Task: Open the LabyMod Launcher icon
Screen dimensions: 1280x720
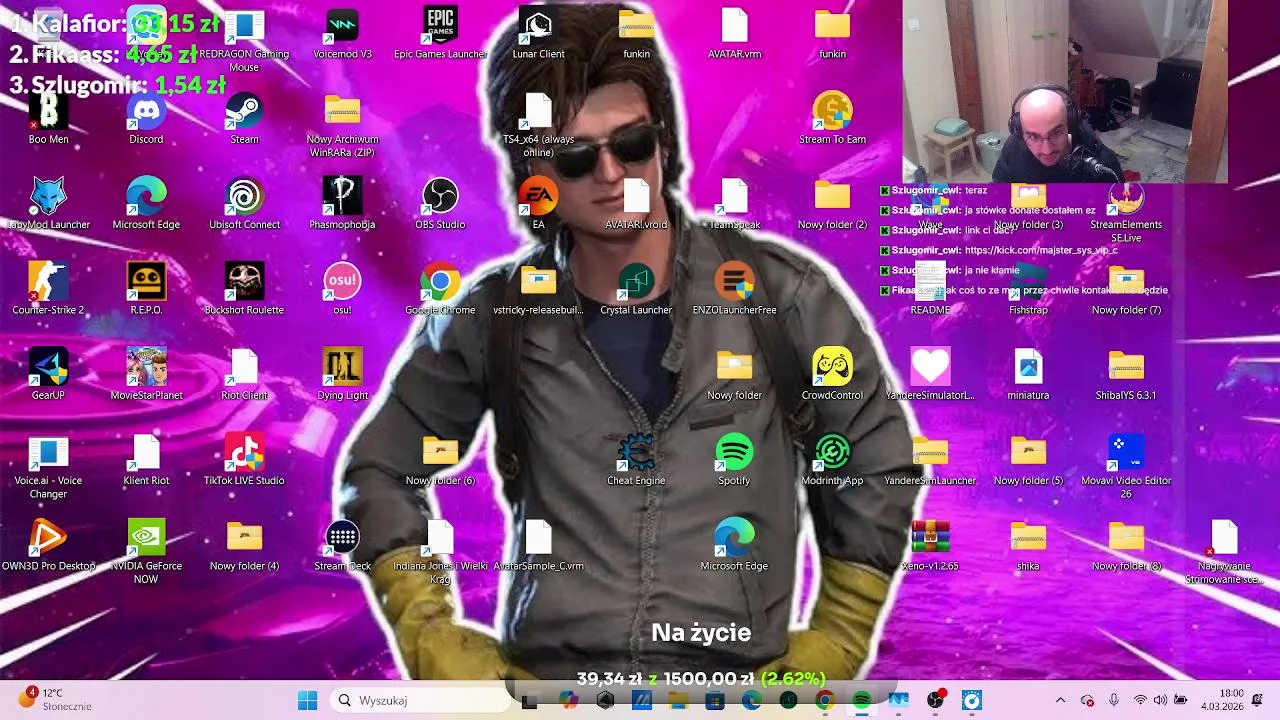Action: 48,205
